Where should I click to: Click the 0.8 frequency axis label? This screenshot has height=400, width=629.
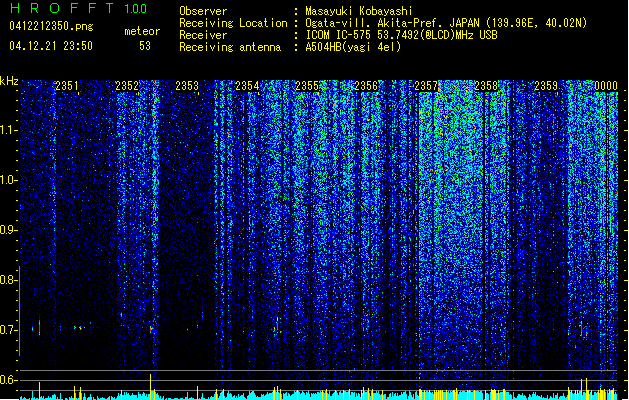tap(8, 280)
